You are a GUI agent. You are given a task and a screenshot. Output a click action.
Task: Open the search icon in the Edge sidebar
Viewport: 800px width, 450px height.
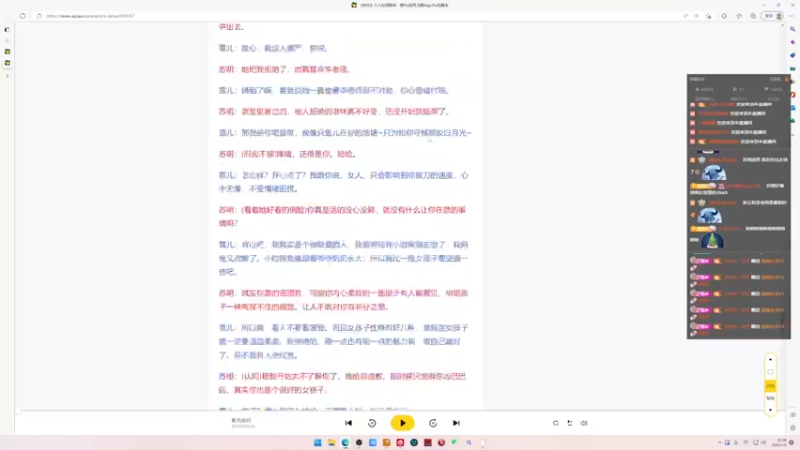tap(792, 29)
